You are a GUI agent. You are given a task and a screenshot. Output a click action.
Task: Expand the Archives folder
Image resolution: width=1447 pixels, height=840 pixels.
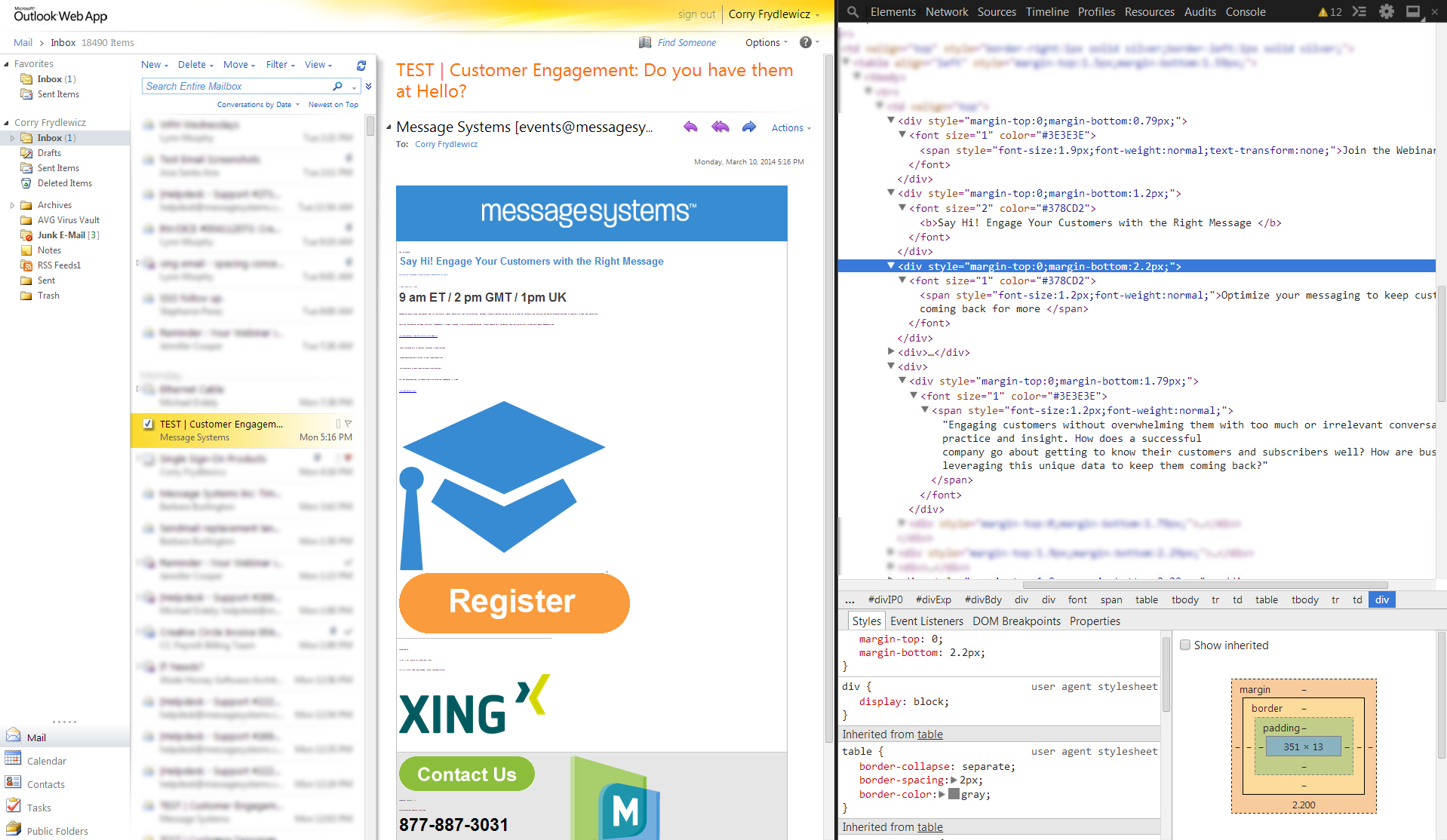[x=12, y=205]
